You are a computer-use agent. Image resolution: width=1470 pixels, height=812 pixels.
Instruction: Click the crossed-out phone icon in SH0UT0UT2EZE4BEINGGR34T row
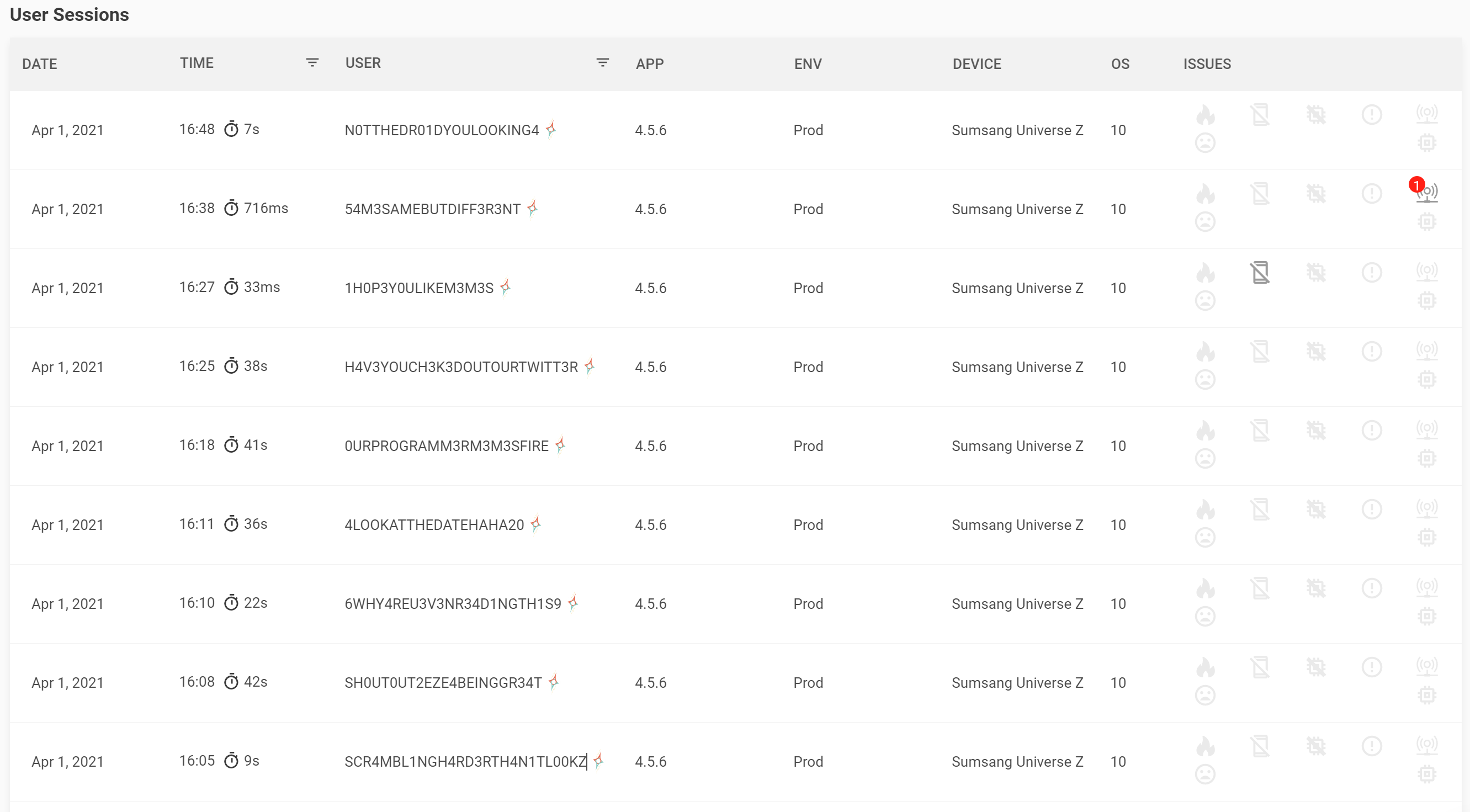pyautogui.click(x=1260, y=666)
